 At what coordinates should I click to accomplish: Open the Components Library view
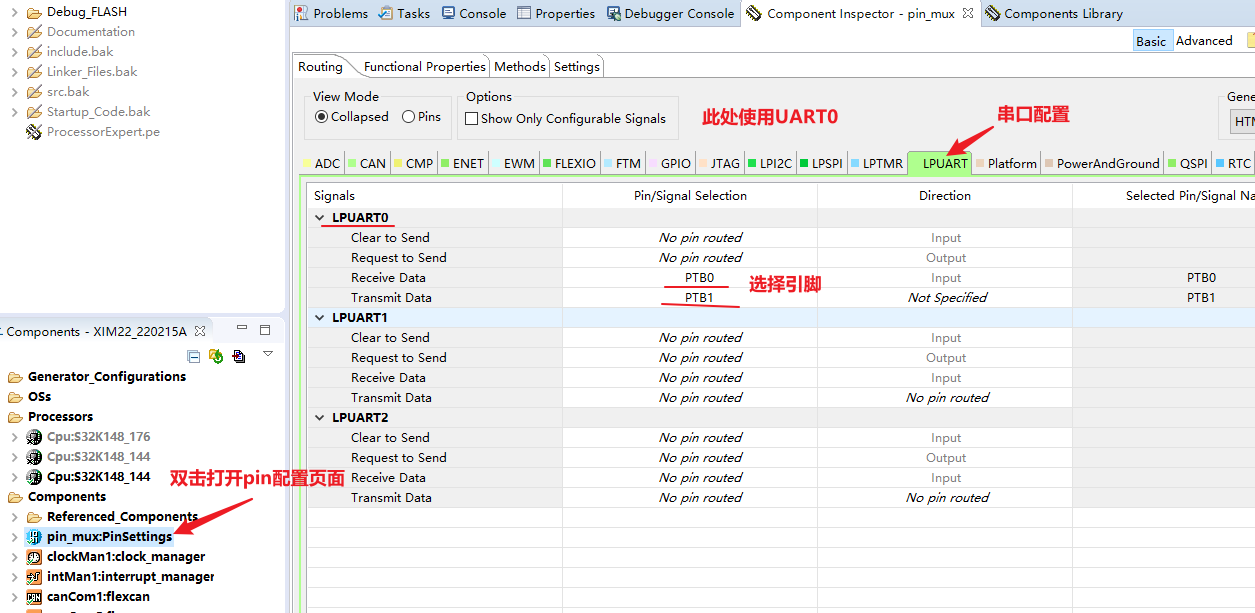(1063, 13)
